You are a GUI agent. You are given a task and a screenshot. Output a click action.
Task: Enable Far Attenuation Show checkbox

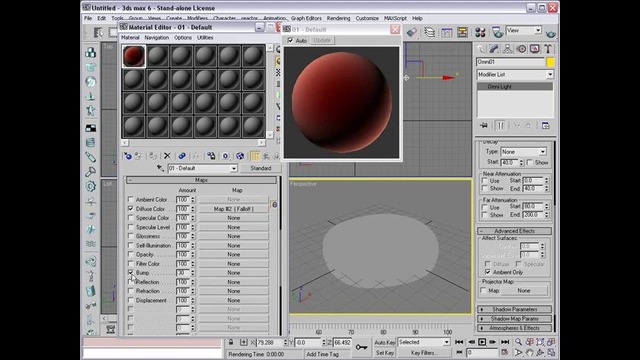[484, 215]
